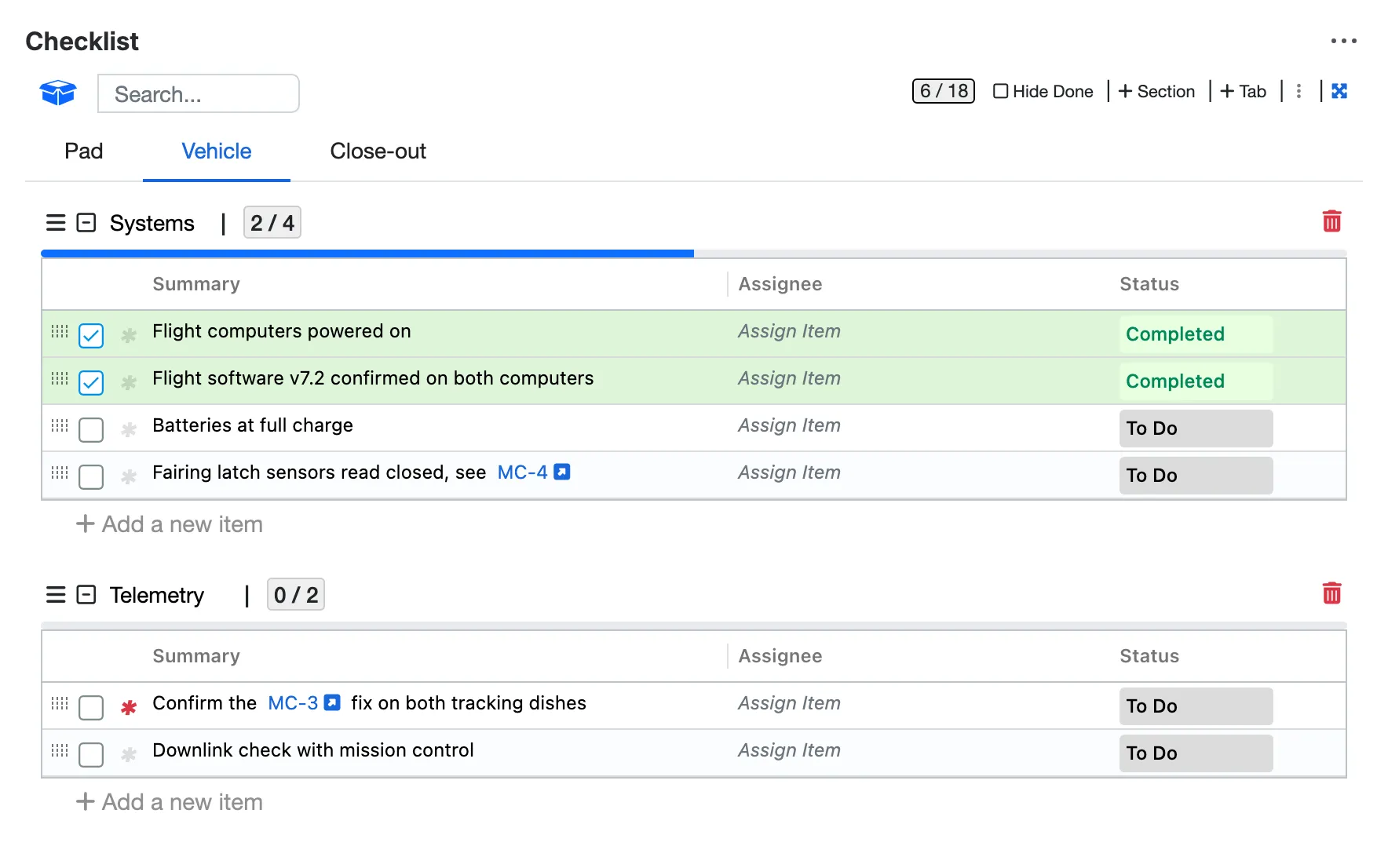Check the Confirm the MC-3 fix item
The image size is (1388, 868).
91,708
